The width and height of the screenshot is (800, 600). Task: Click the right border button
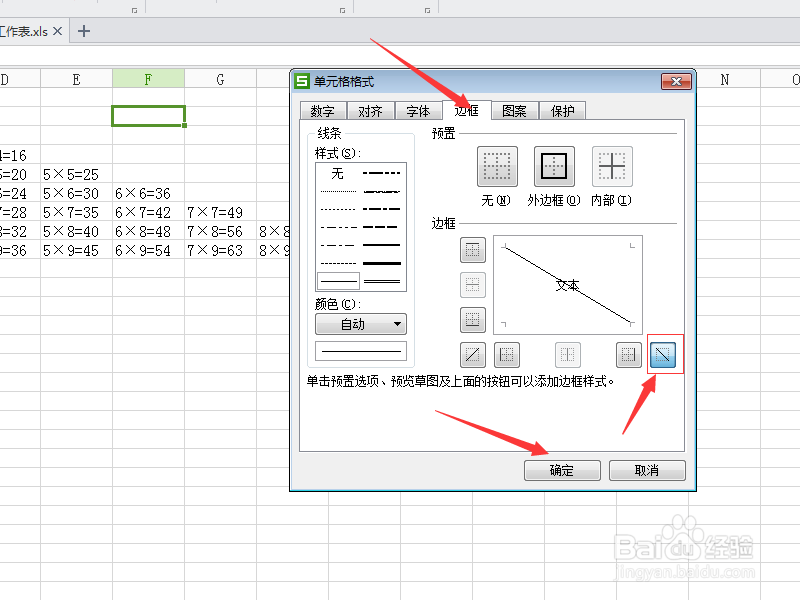coord(627,353)
